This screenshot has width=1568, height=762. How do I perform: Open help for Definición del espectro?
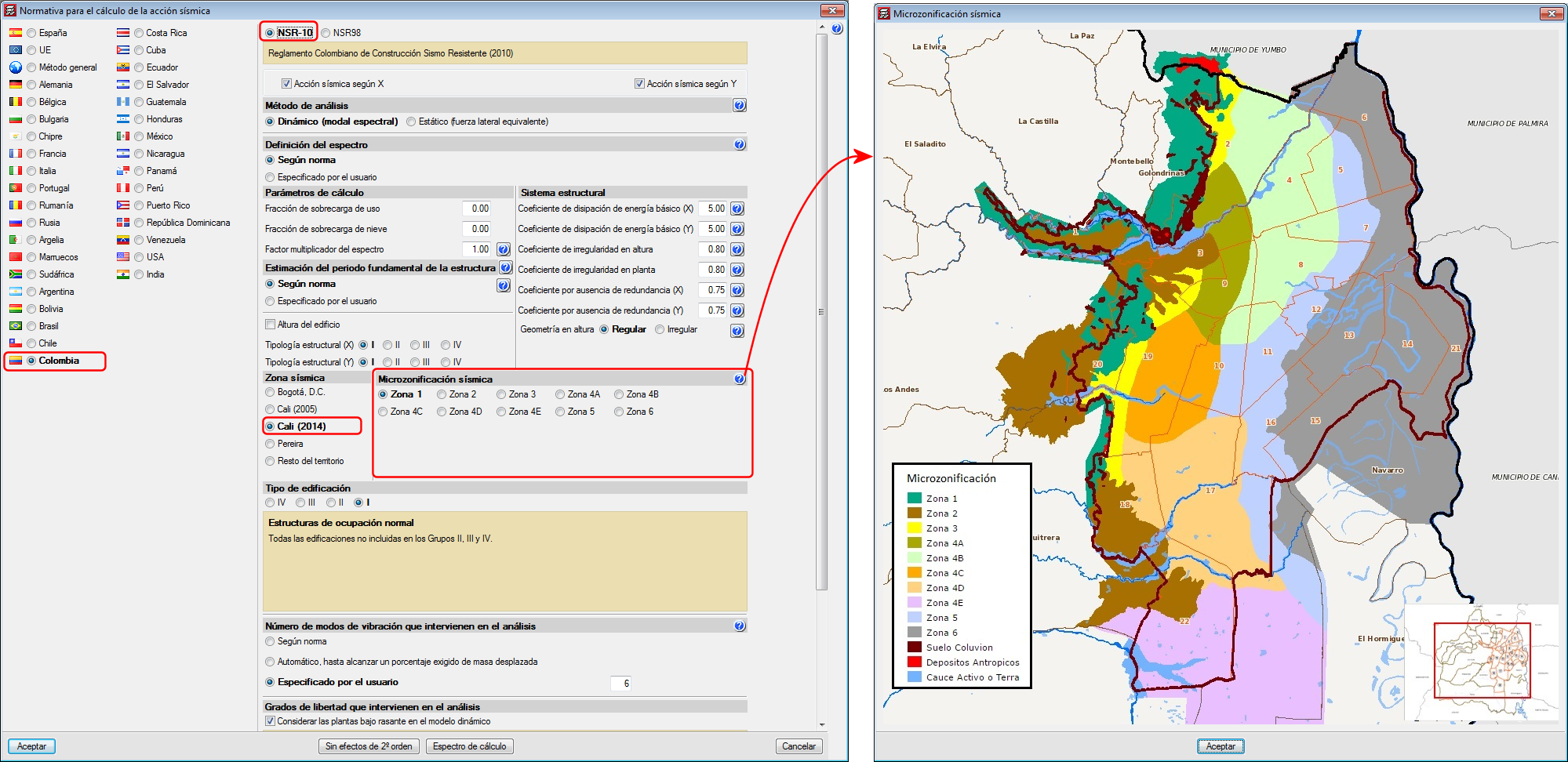point(739,144)
